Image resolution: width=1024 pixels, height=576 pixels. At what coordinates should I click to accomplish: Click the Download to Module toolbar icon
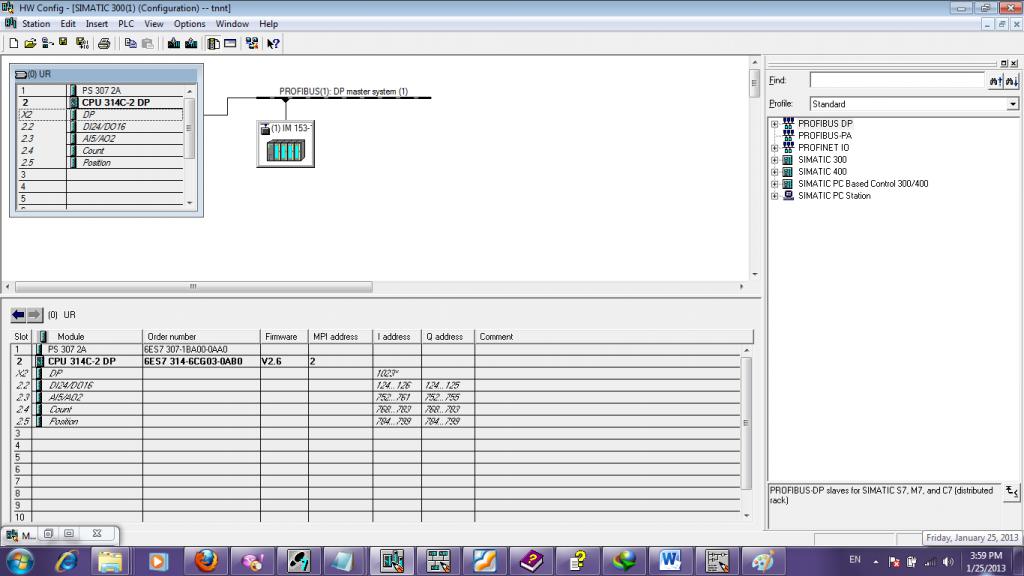[174, 43]
